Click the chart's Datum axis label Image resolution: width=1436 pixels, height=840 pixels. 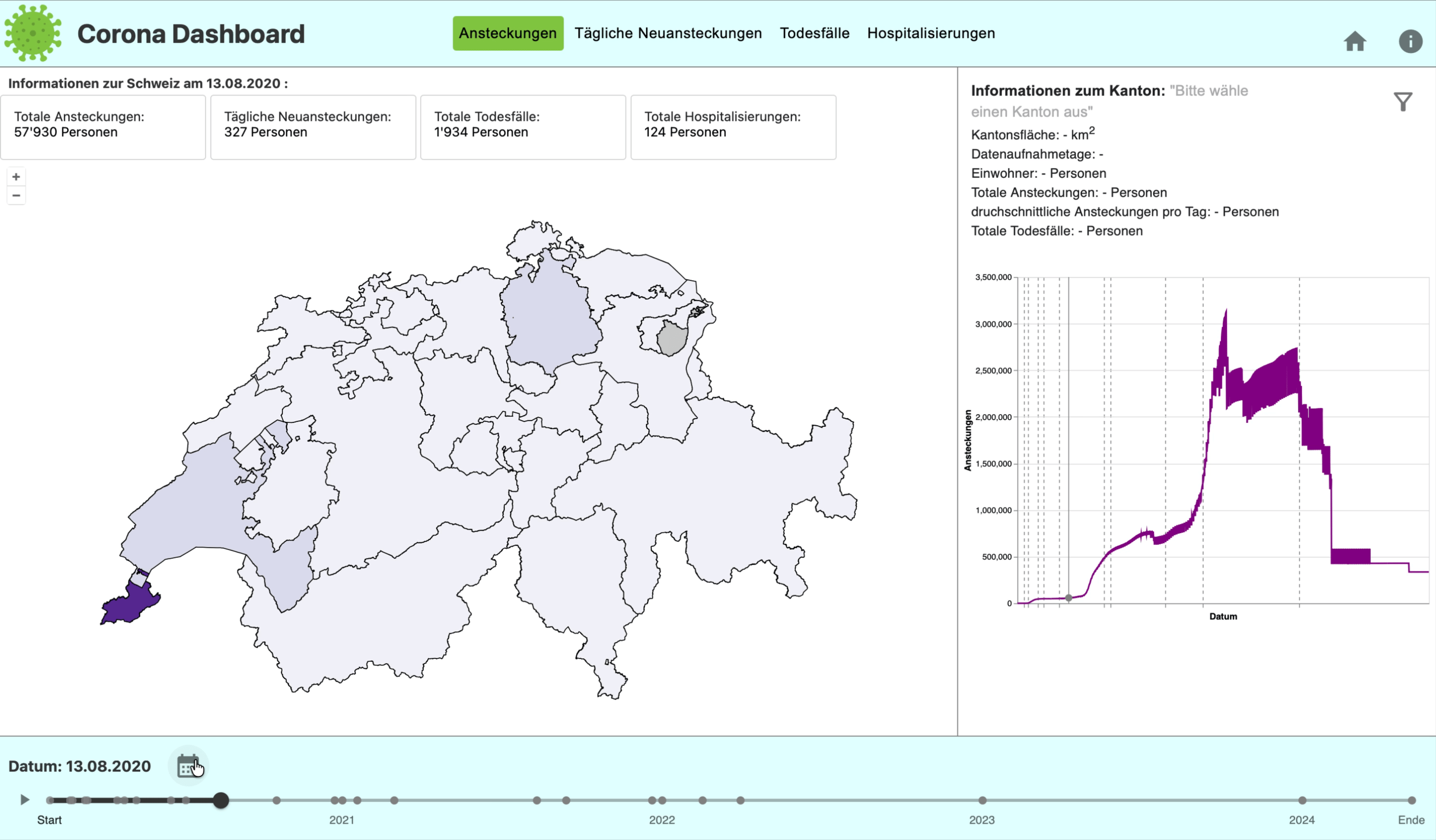pyautogui.click(x=1223, y=616)
